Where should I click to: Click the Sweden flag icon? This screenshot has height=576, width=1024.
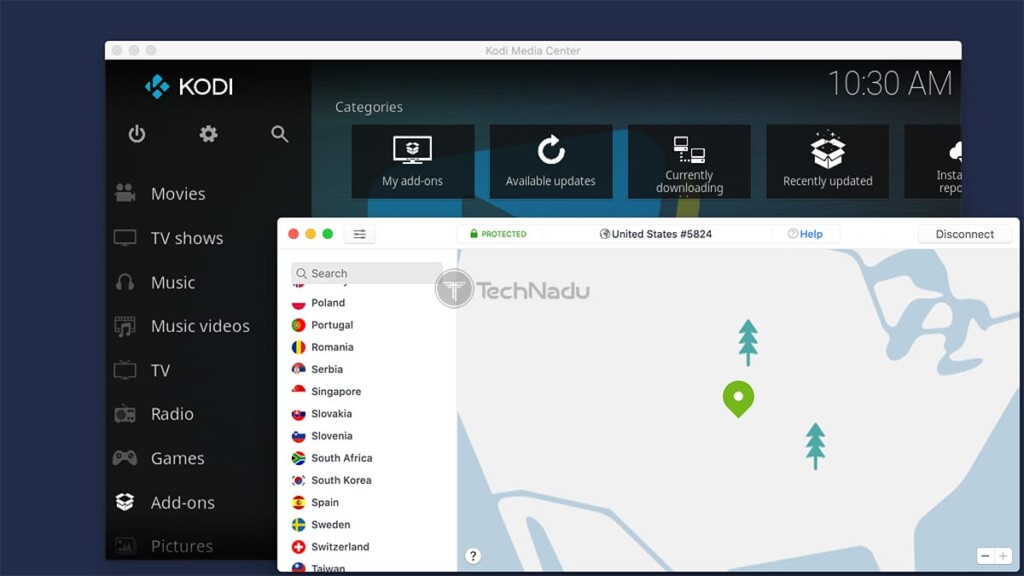coord(298,525)
